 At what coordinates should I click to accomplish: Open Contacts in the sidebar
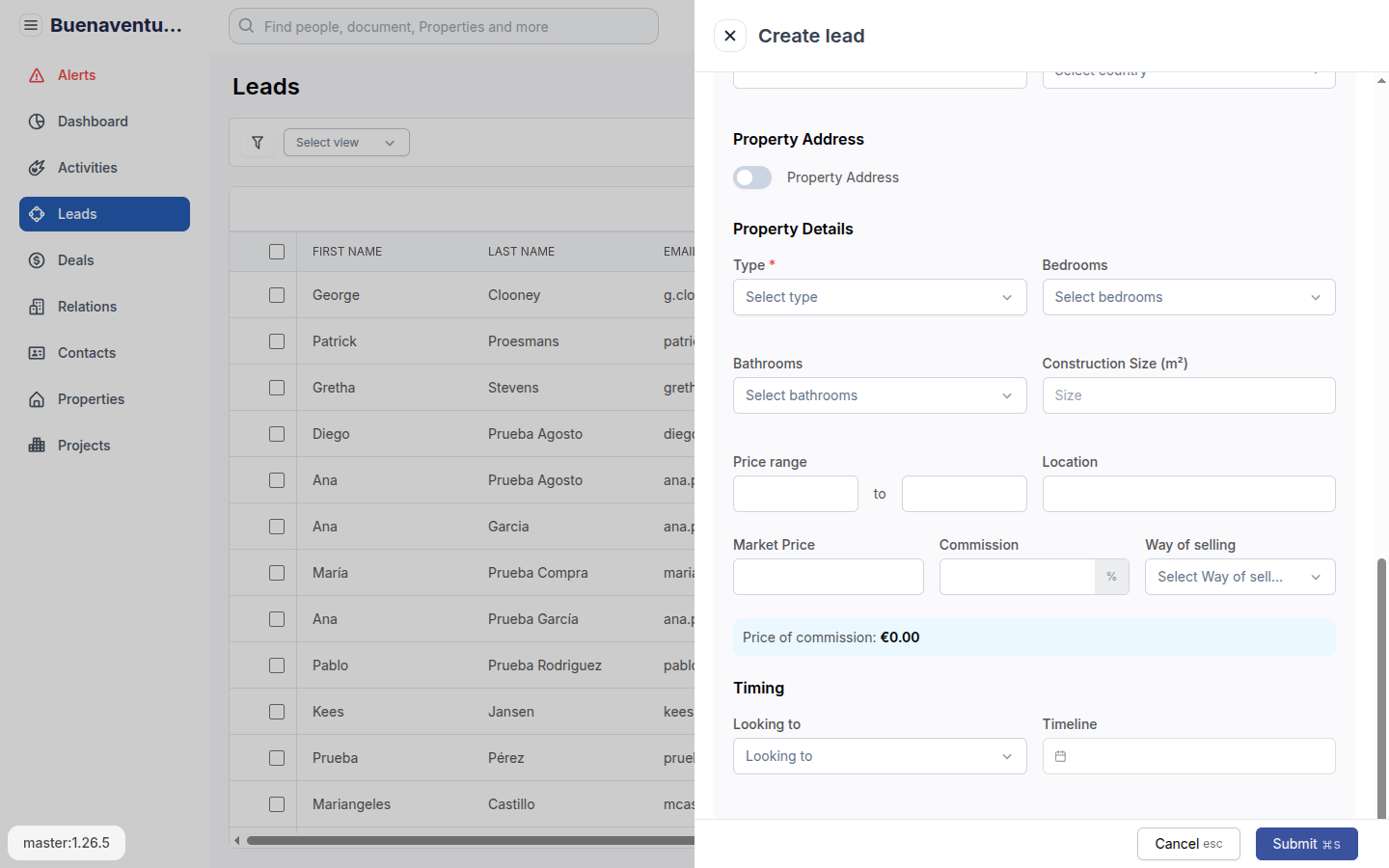pos(104,353)
